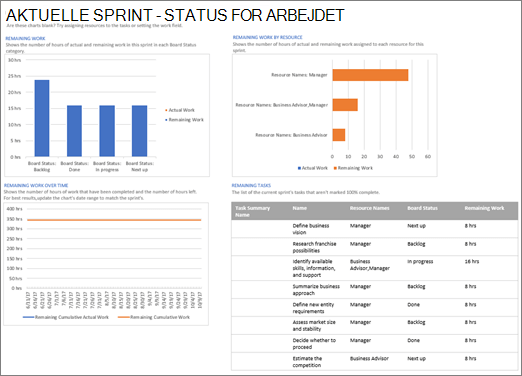
Task: Select the report title AKTUELLE SPRINT - STATUS FOR ARBEJDET
Action: [175, 15]
